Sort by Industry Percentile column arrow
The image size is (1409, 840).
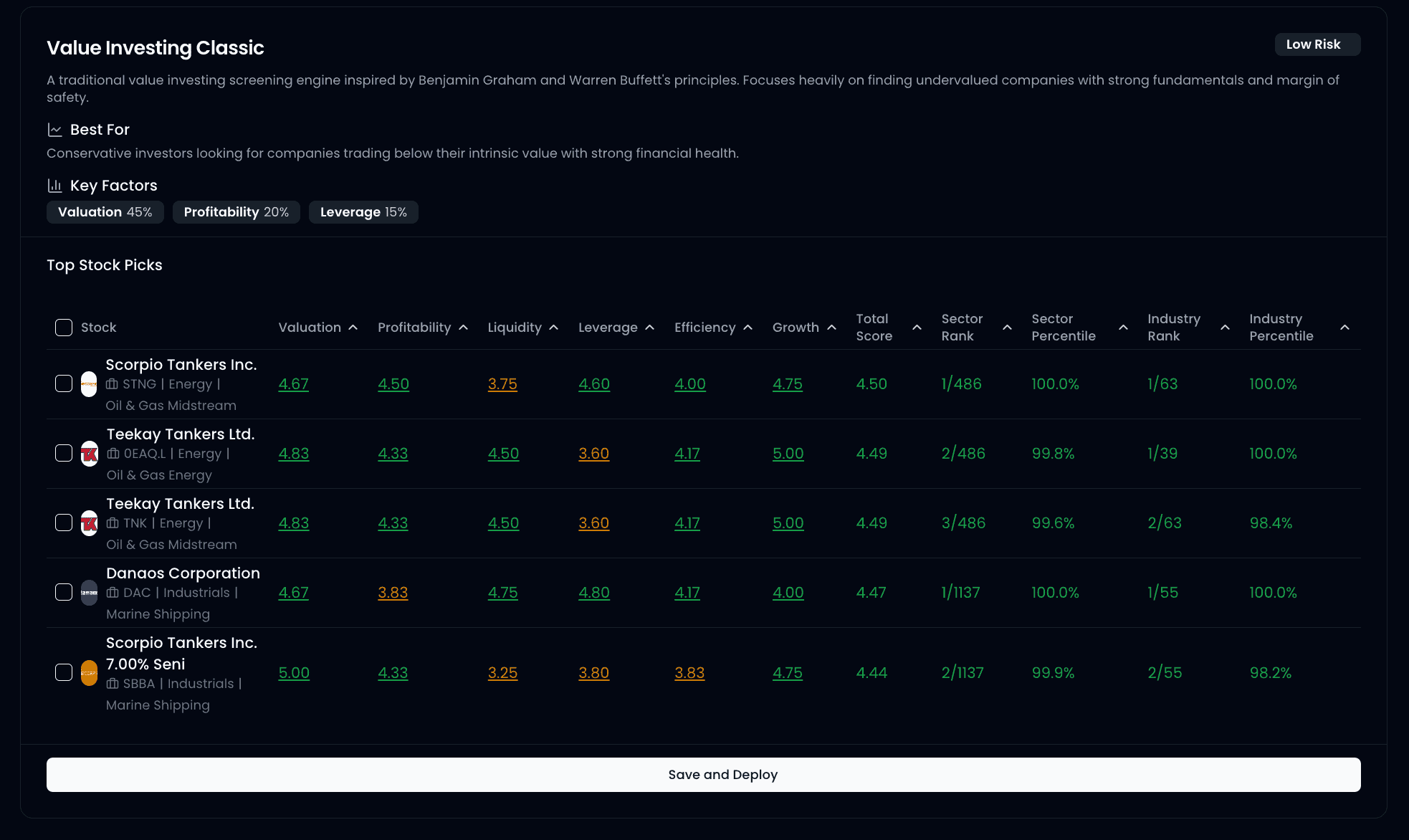click(x=1345, y=328)
